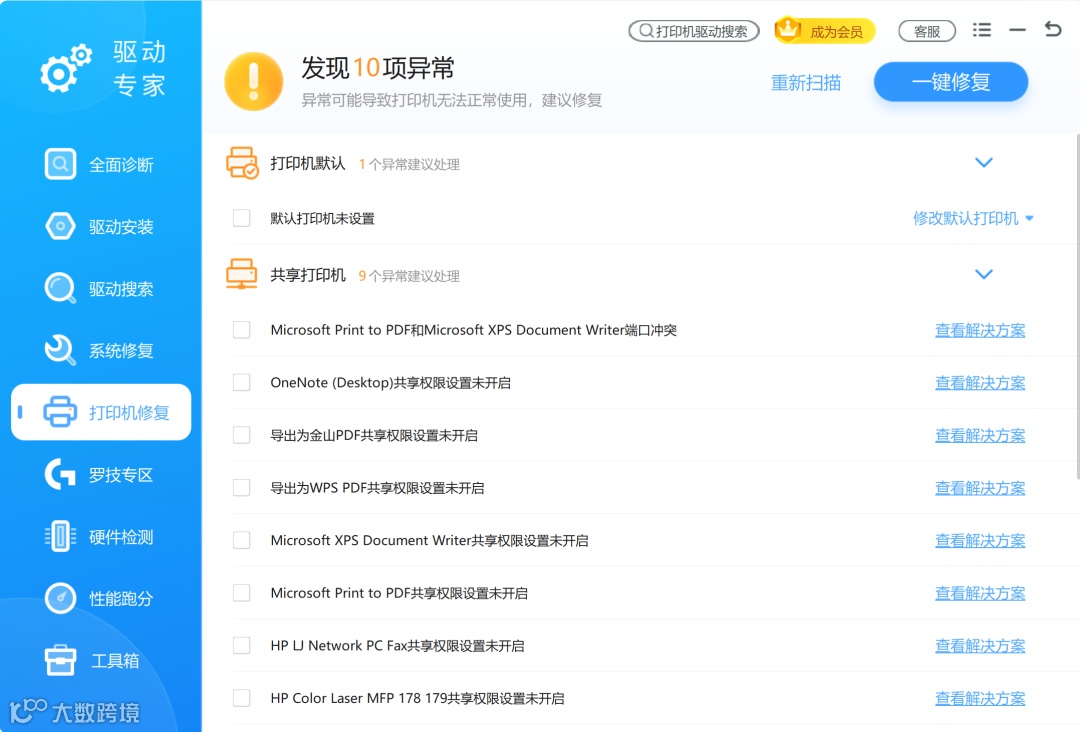The width and height of the screenshot is (1080, 732).
Task: Check the 导出为金山PDF checkbox
Action: click(x=242, y=435)
